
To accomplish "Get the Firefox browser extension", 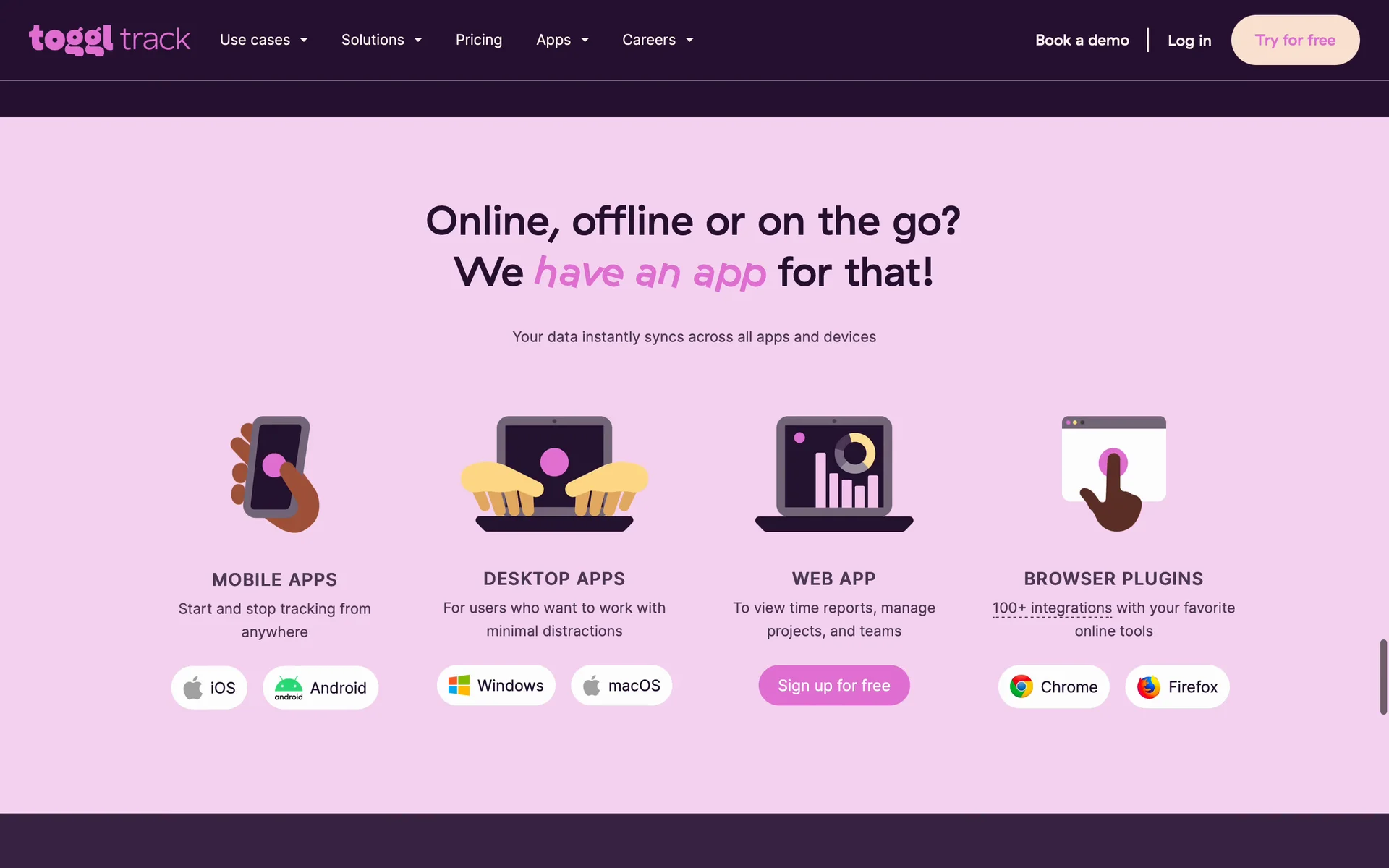I will tap(1177, 686).
